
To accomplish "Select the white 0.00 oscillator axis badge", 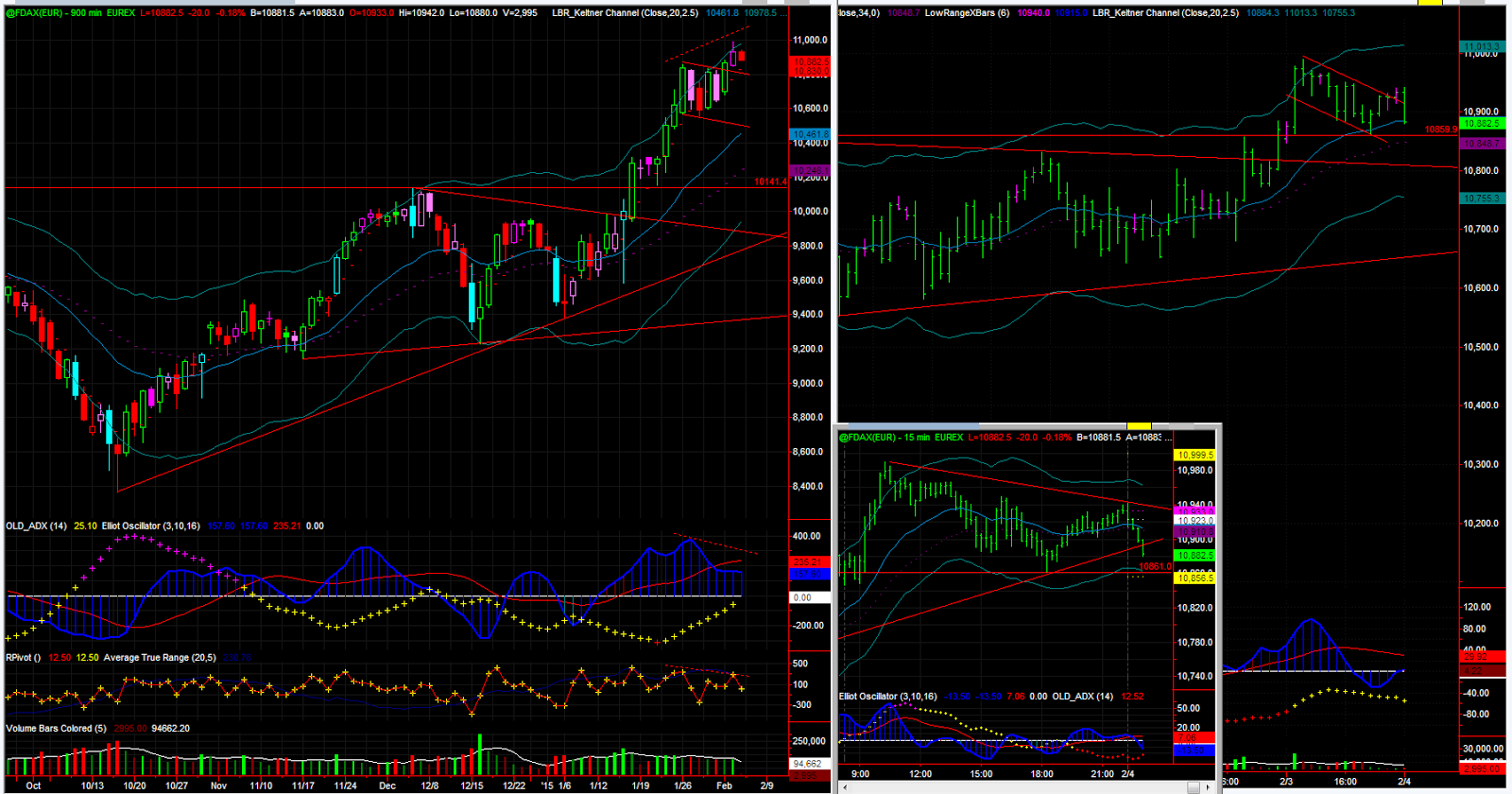I will pyautogui.click(x=810, y=597).
